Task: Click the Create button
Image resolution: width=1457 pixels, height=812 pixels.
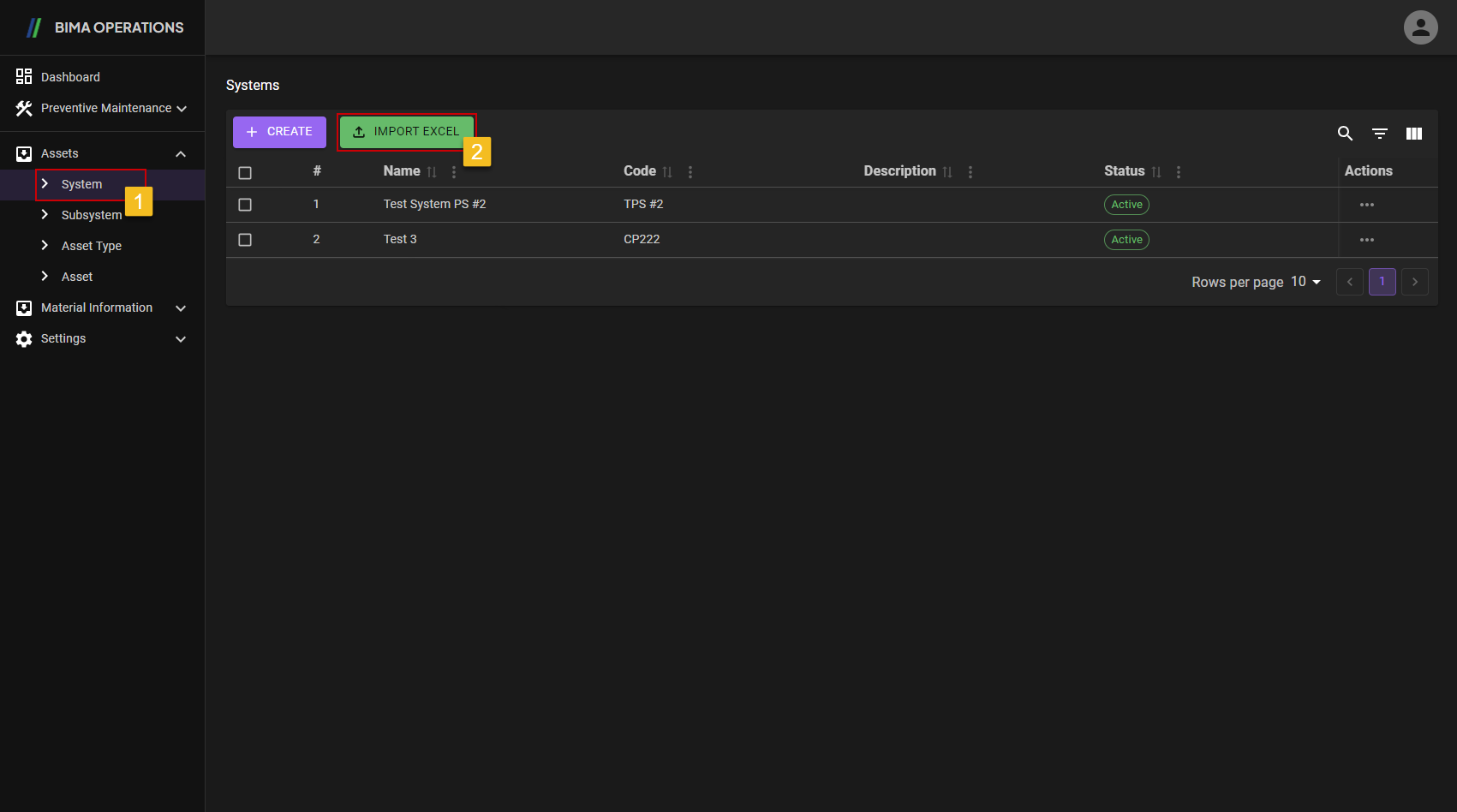Action: (x=279, y=132)
